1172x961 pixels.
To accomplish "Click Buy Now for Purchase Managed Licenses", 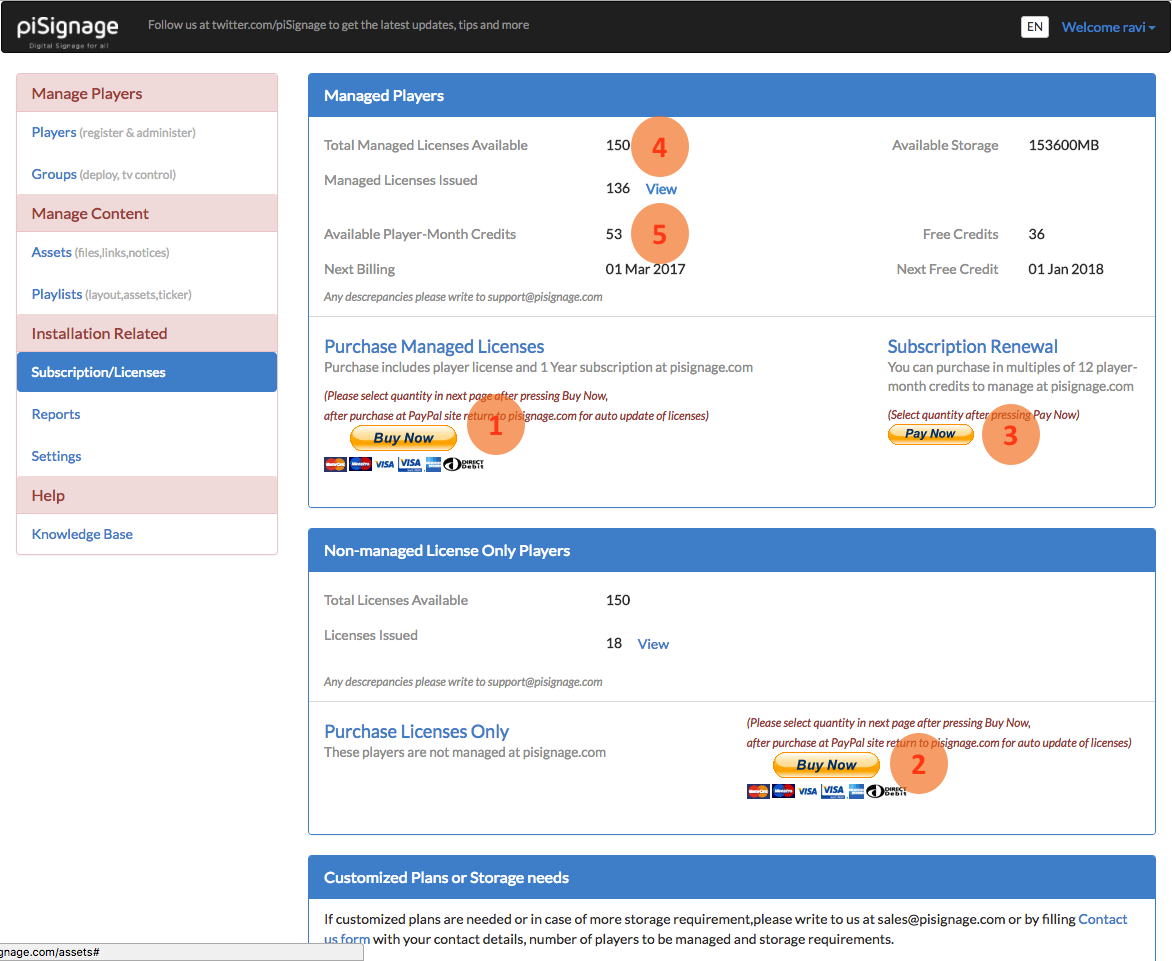I will tap(403, 437).
